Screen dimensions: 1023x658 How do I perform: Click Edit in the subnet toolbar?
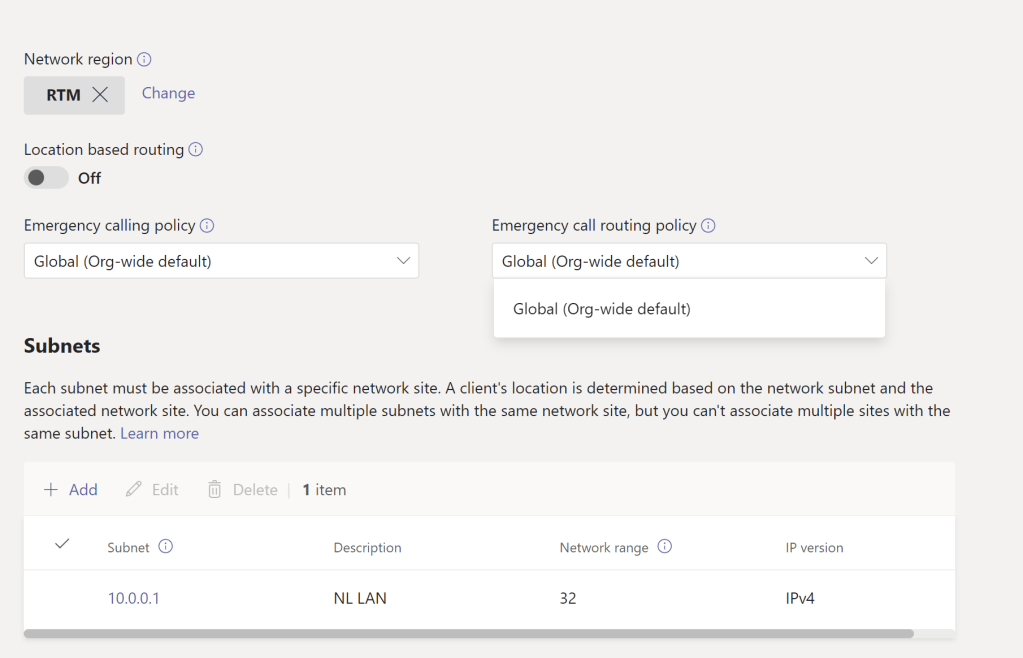click(x=153, y=490)
